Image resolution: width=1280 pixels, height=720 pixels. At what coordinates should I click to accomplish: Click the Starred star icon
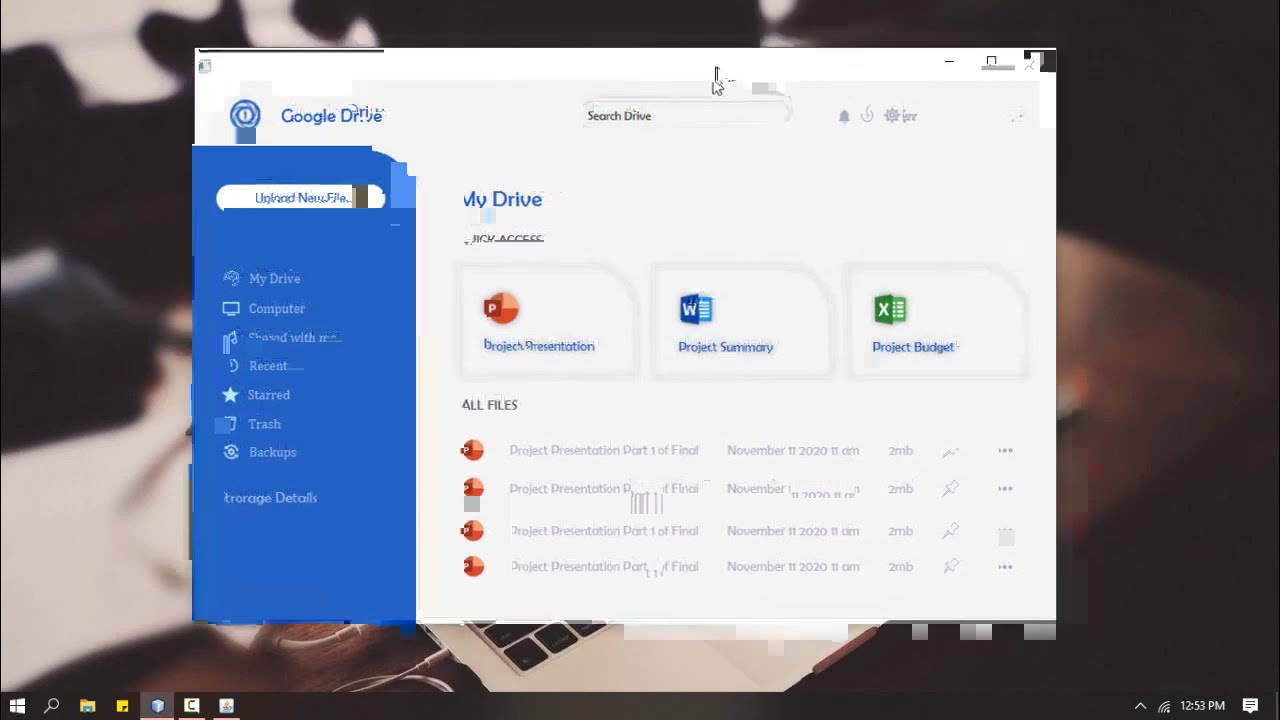(x=231, y=395)
